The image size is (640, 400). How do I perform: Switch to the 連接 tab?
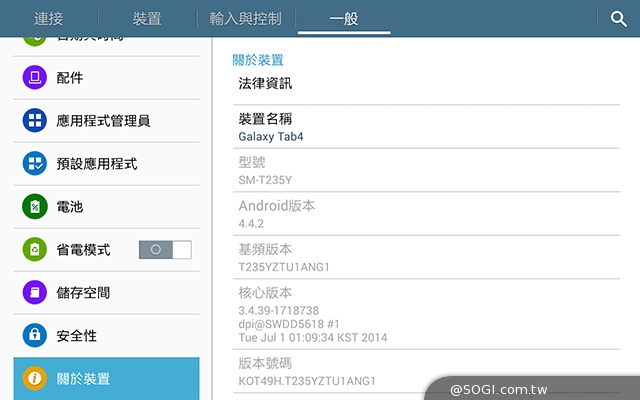49,19
